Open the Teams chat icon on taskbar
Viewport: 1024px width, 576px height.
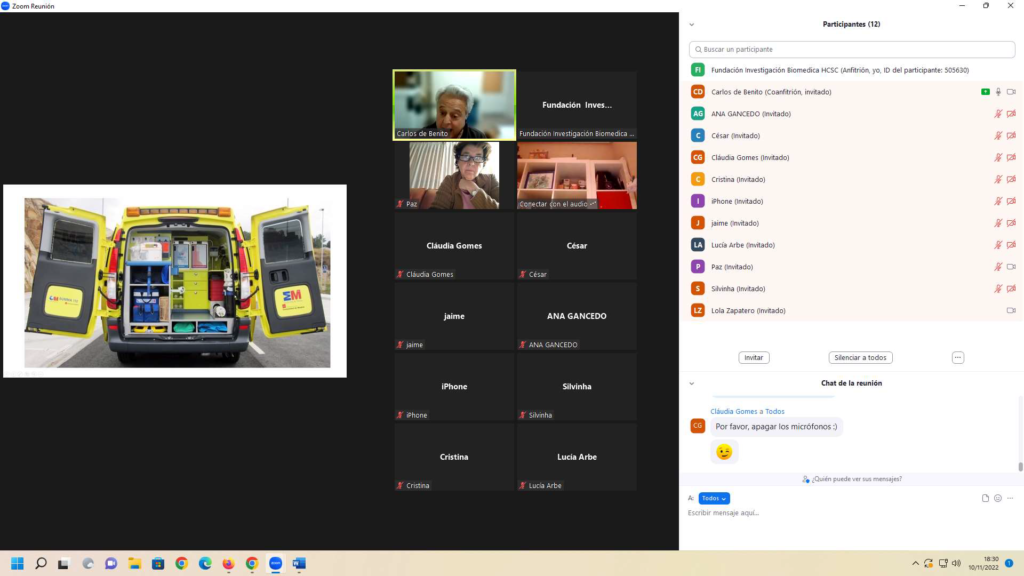tap(111, 563)
